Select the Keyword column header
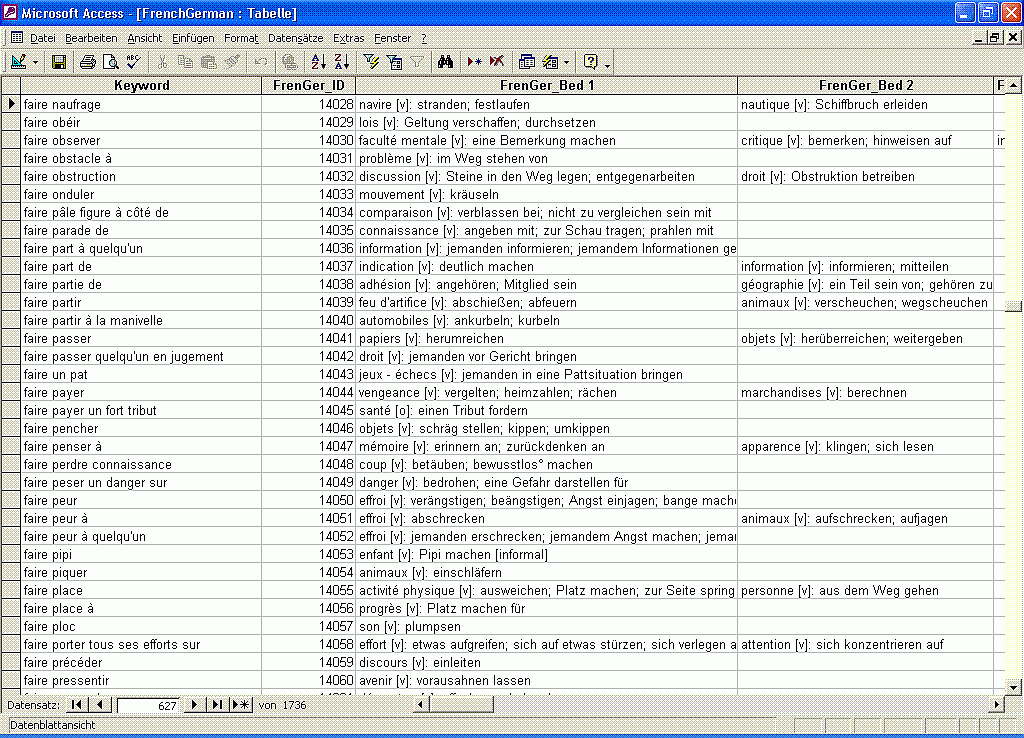The height and width of the screenshot is (738, 1024). point(141,85)
